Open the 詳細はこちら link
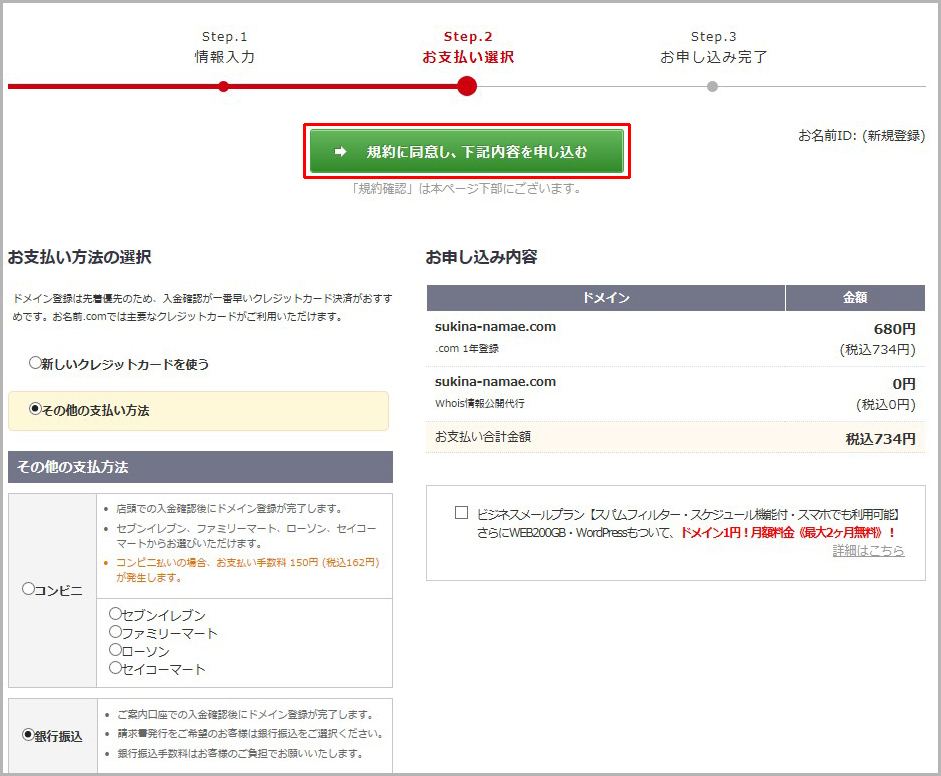This screenshot has height=776, width=941. [868, 551]
